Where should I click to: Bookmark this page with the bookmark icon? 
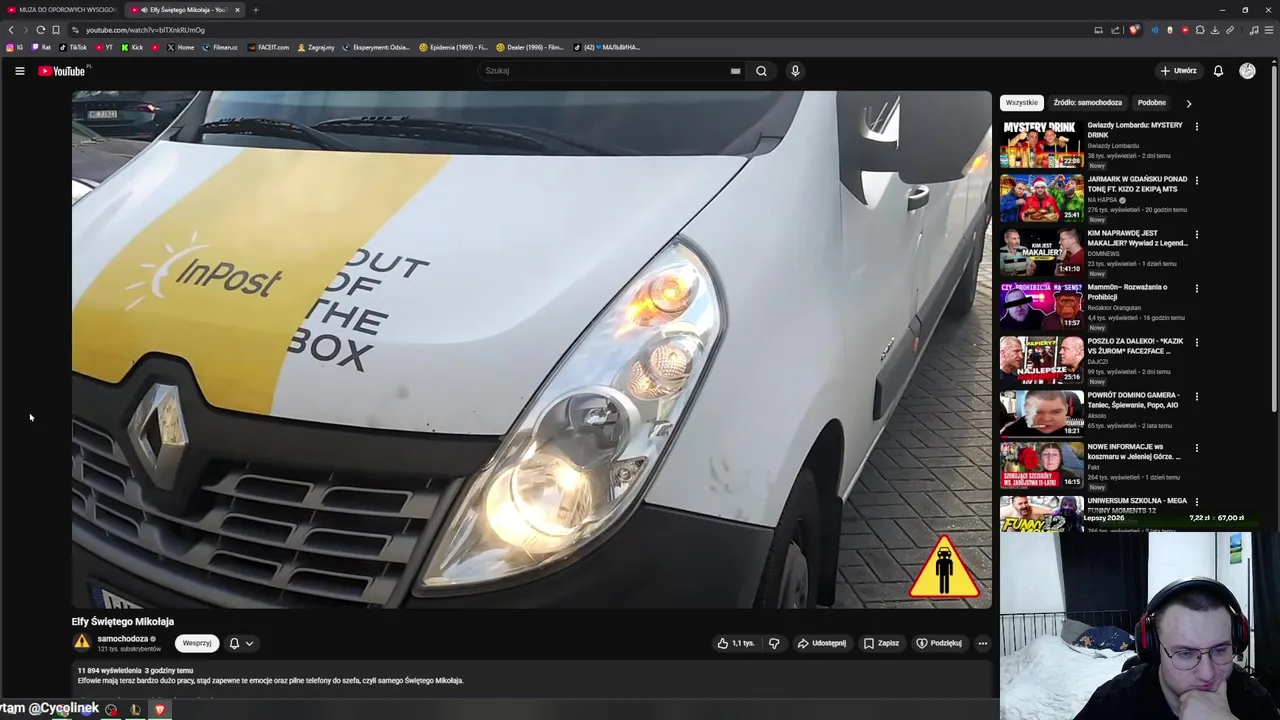[x=56, y=30]
